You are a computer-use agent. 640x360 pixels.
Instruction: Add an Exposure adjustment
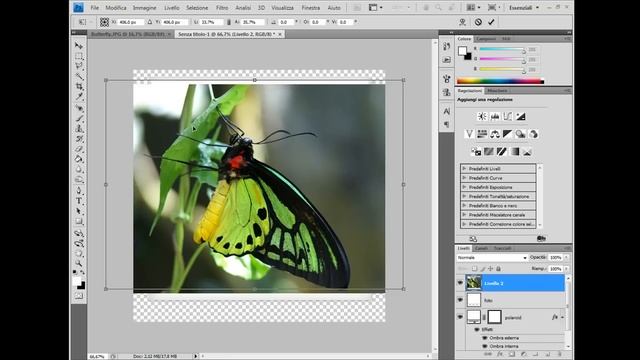(520, 117)
